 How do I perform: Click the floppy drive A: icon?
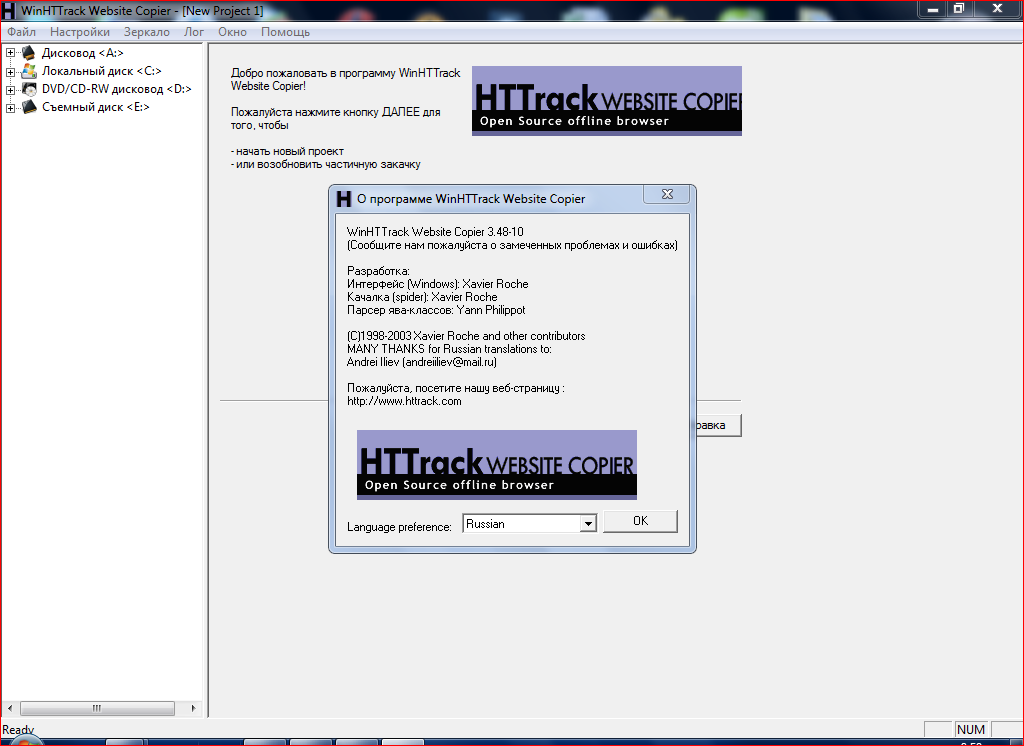[29, 53]
